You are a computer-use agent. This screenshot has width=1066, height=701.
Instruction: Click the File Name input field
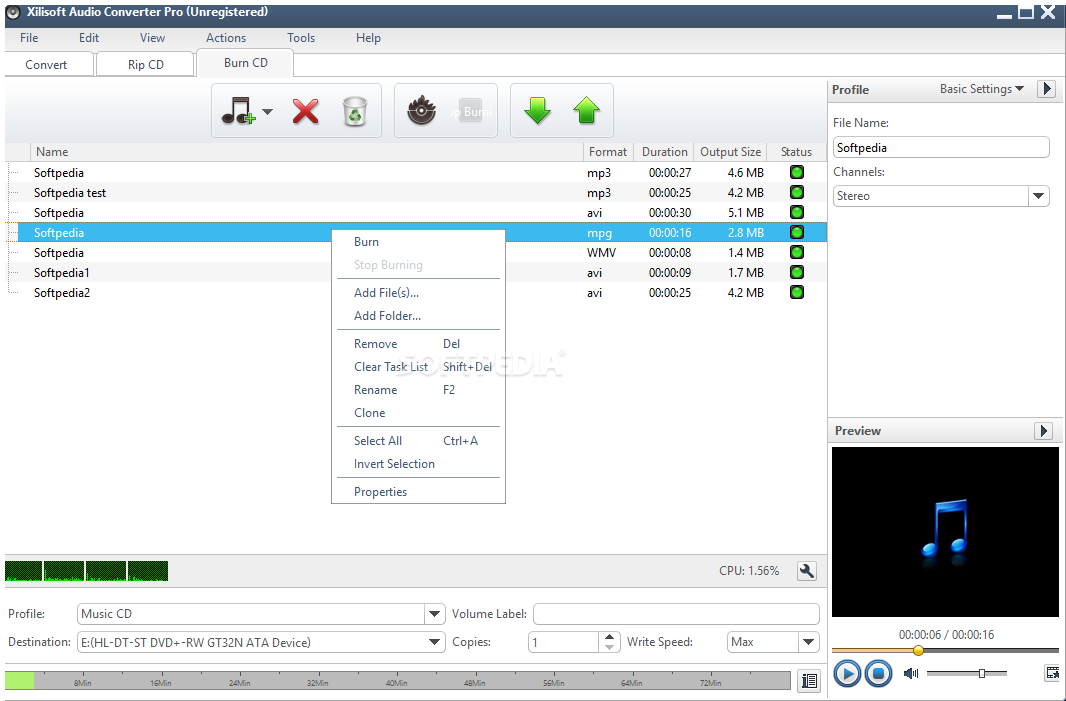point(941,148)
